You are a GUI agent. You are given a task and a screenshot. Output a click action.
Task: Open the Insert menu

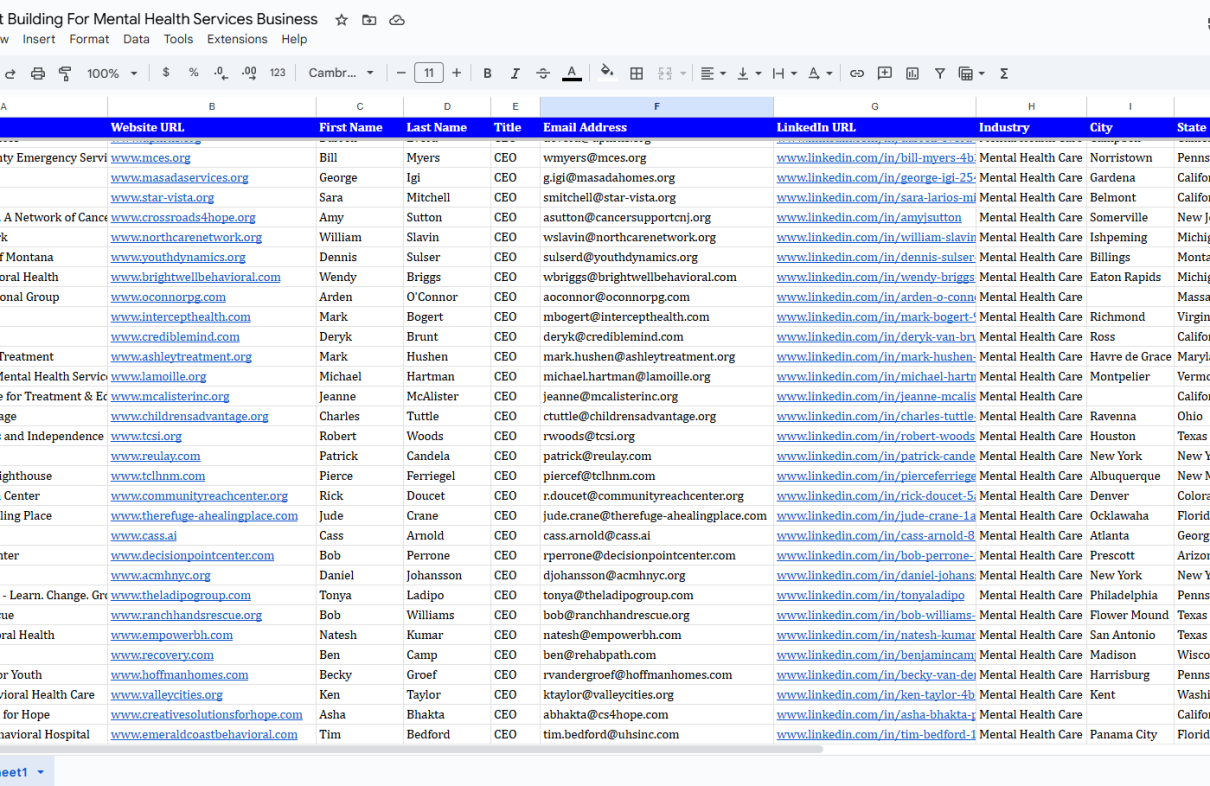point(39,39)
